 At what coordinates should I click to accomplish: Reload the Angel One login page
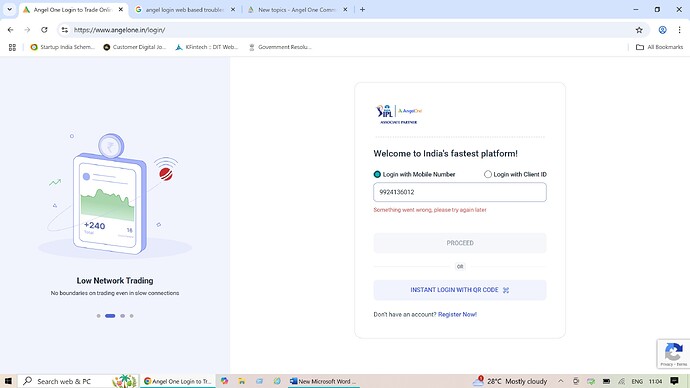(x=44, y=30)
